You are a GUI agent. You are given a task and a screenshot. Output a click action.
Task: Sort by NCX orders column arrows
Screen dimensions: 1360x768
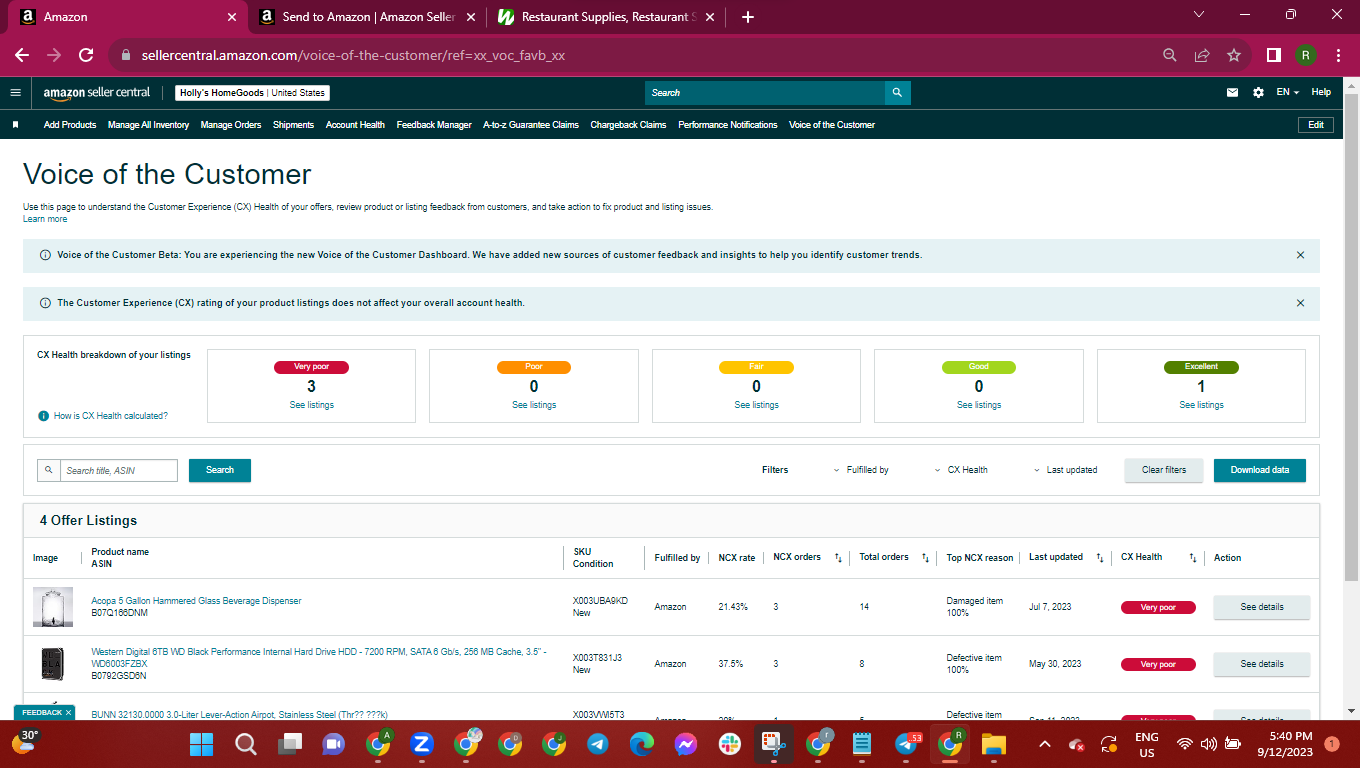coord(838,558)
